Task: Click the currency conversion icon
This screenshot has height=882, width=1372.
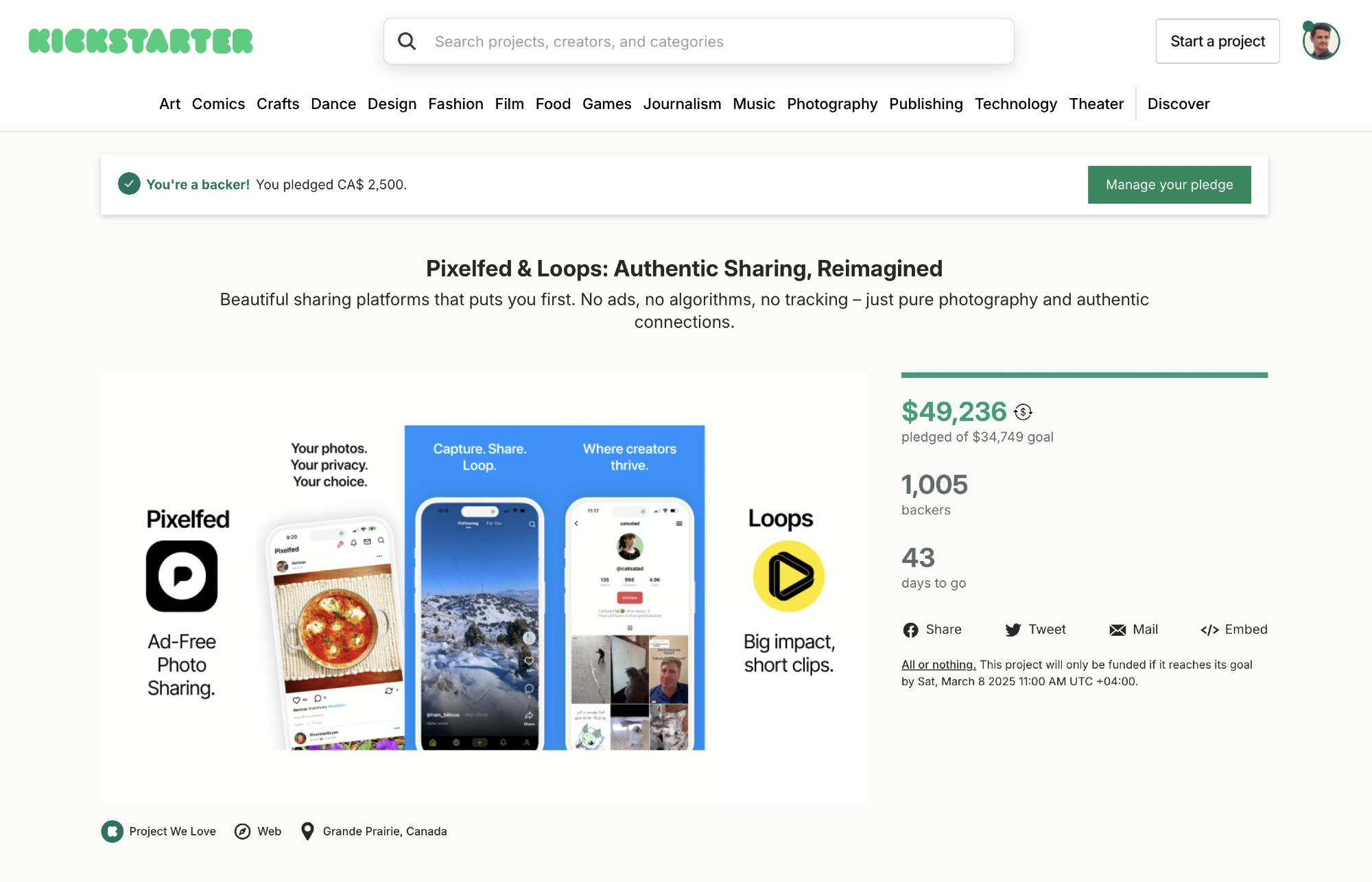Action: [1023, 412]
